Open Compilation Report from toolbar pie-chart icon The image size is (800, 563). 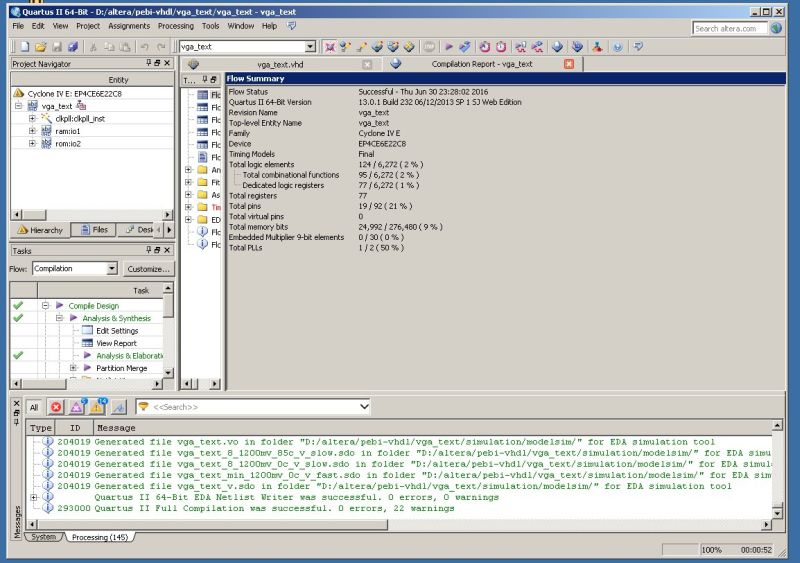click(557, 47)
